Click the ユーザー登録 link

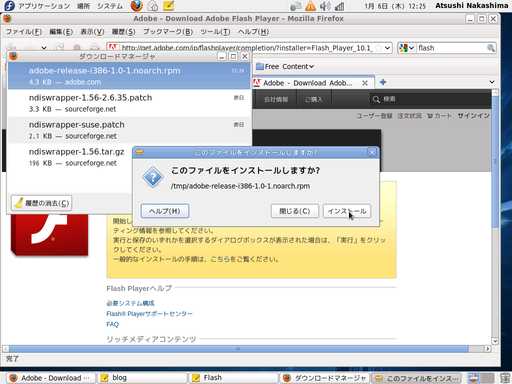(374, 116)
